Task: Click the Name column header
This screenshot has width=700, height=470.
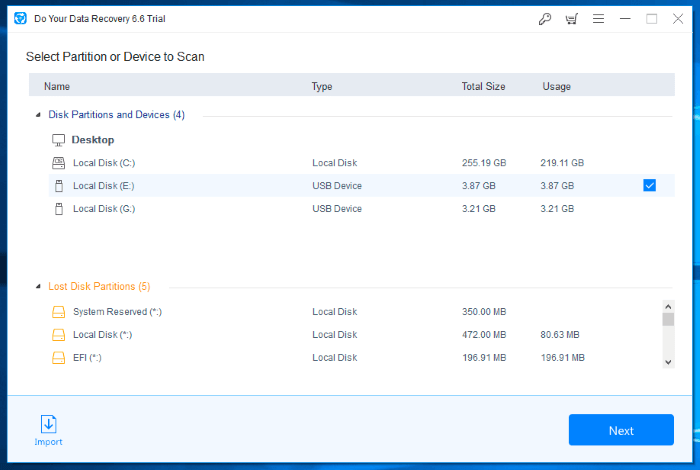Action: [57, 86]
